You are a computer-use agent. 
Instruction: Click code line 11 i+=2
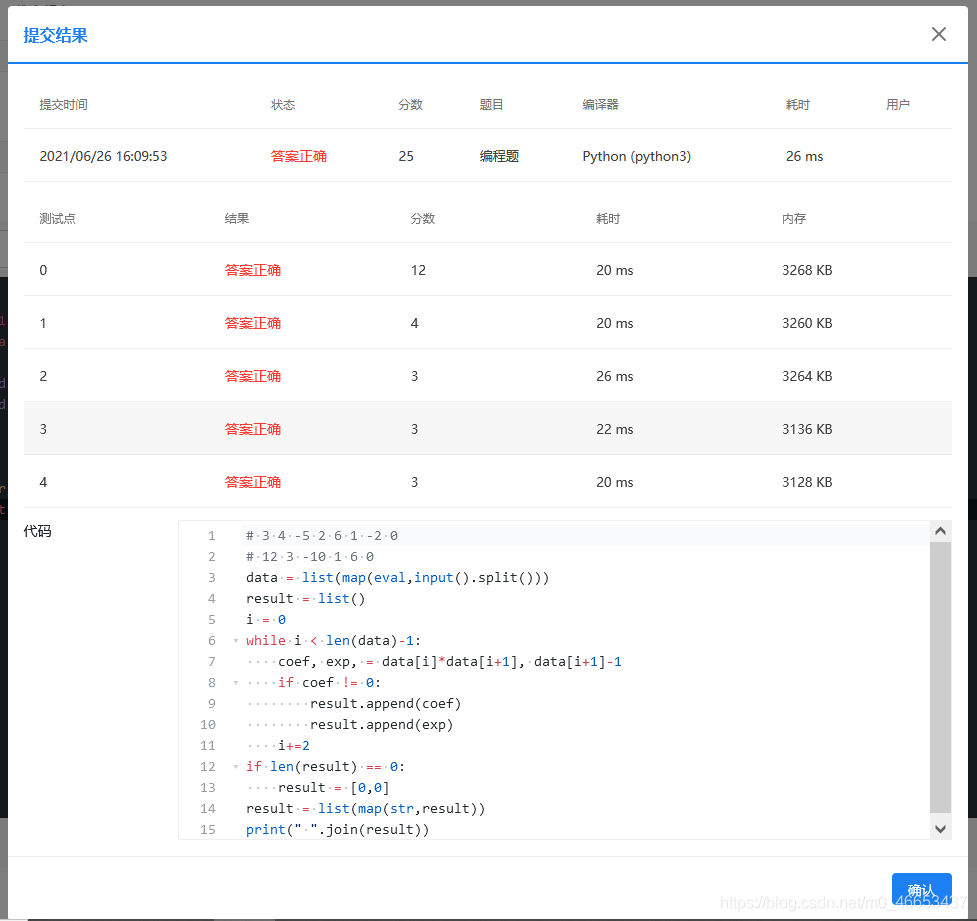[x=293, y=746]
